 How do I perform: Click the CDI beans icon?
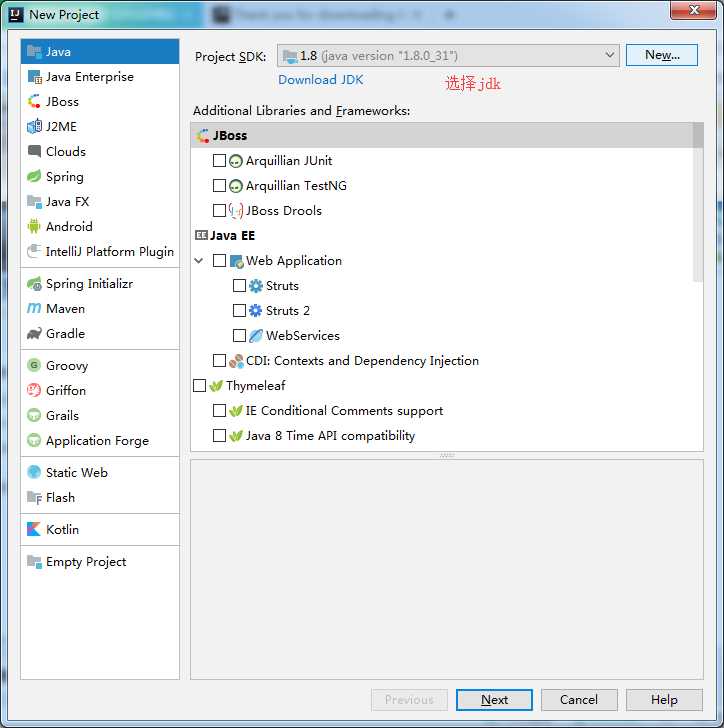tap(236, 361)
